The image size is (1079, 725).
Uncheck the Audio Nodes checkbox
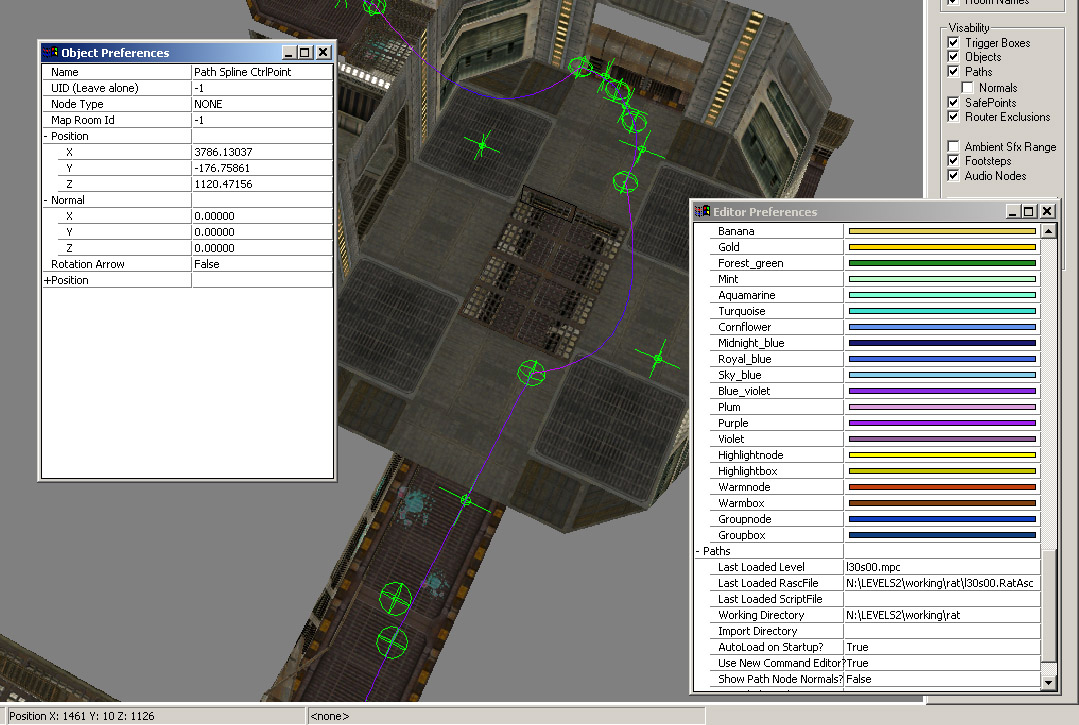[953, 176]
